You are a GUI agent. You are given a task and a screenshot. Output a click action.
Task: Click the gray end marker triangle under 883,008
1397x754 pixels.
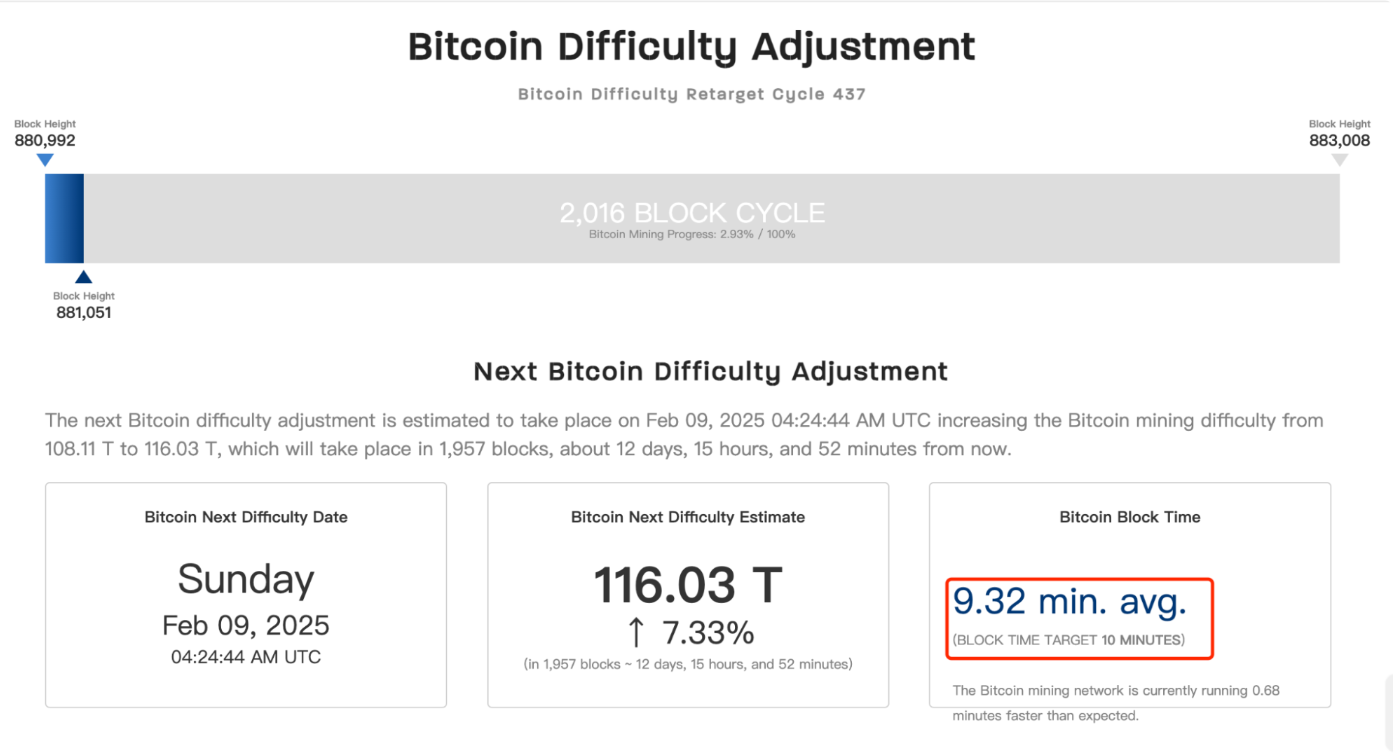point(1339,160)
